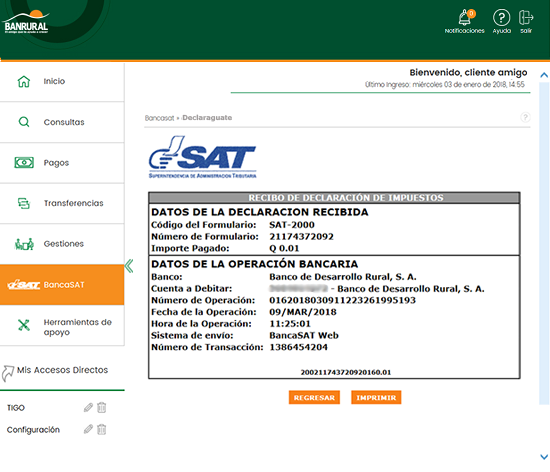
Task: Open Herramientas de apoyo menu item
Action: coord(62,325)
